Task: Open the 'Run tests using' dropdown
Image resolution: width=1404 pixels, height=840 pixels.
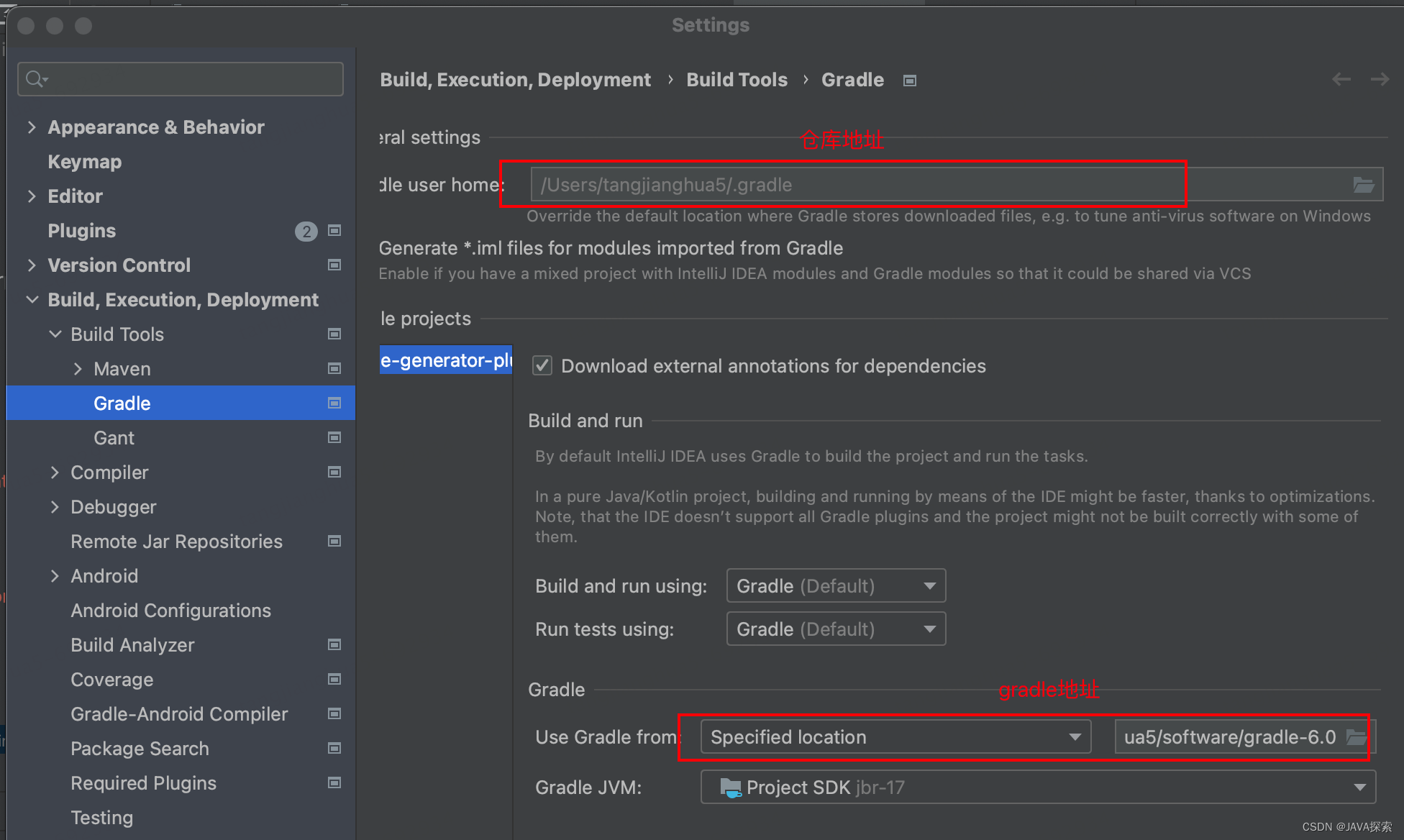Action: pyautogui.click(x=835, y=629)
